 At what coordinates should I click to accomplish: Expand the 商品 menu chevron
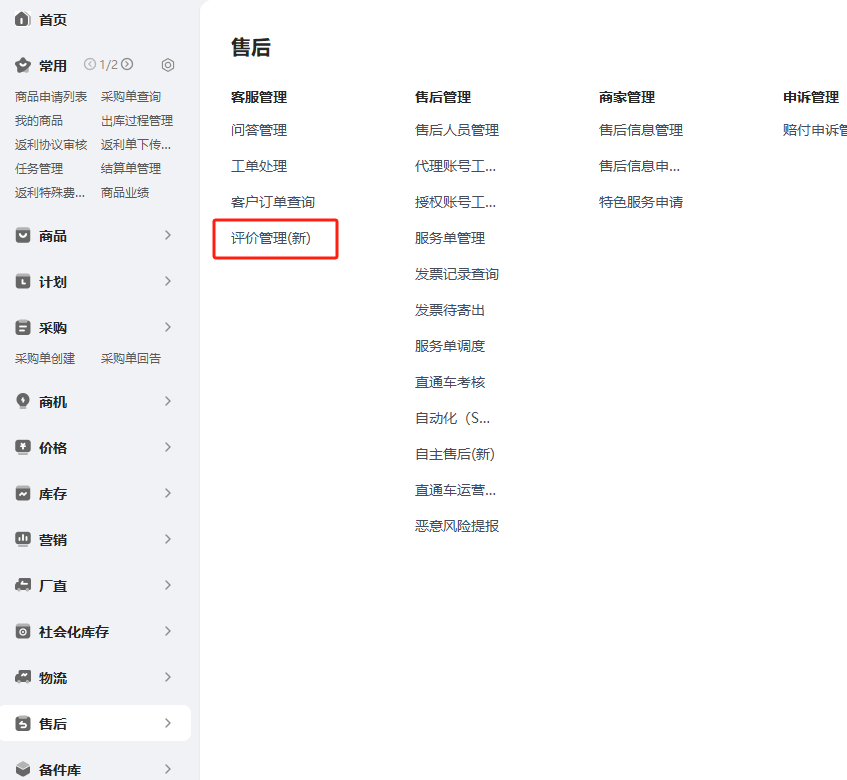[x=168, y=235]
